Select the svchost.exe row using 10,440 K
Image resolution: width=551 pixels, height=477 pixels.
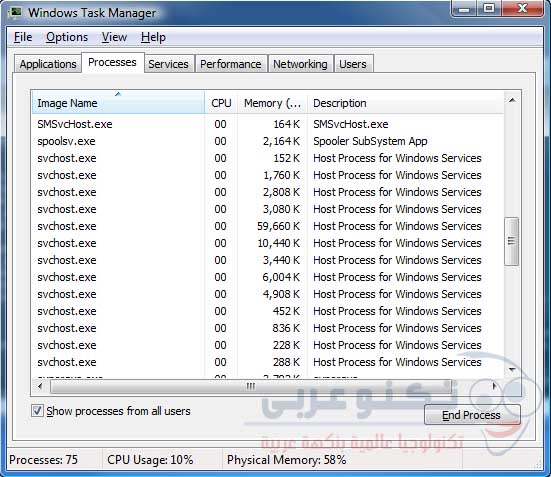click(x=268, y=243)
